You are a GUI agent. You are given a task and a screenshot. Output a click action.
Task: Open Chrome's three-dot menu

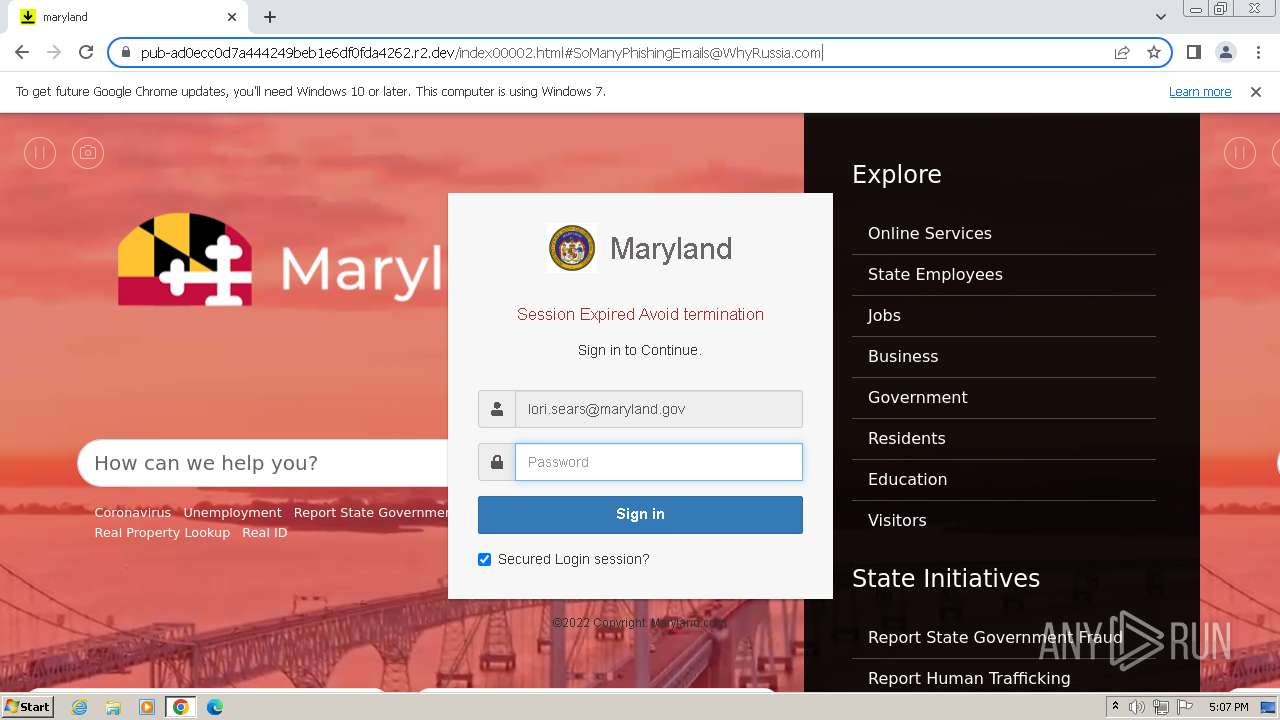[1258, 53]
